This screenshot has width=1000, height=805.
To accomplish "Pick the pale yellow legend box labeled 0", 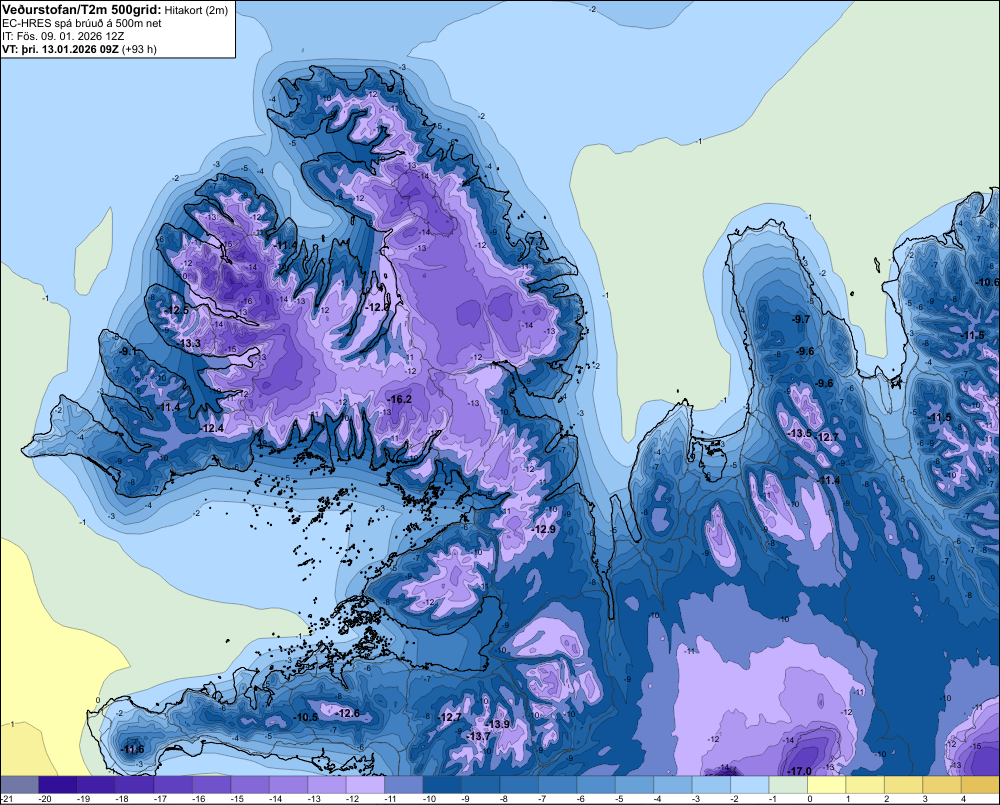I will [826, 785].
